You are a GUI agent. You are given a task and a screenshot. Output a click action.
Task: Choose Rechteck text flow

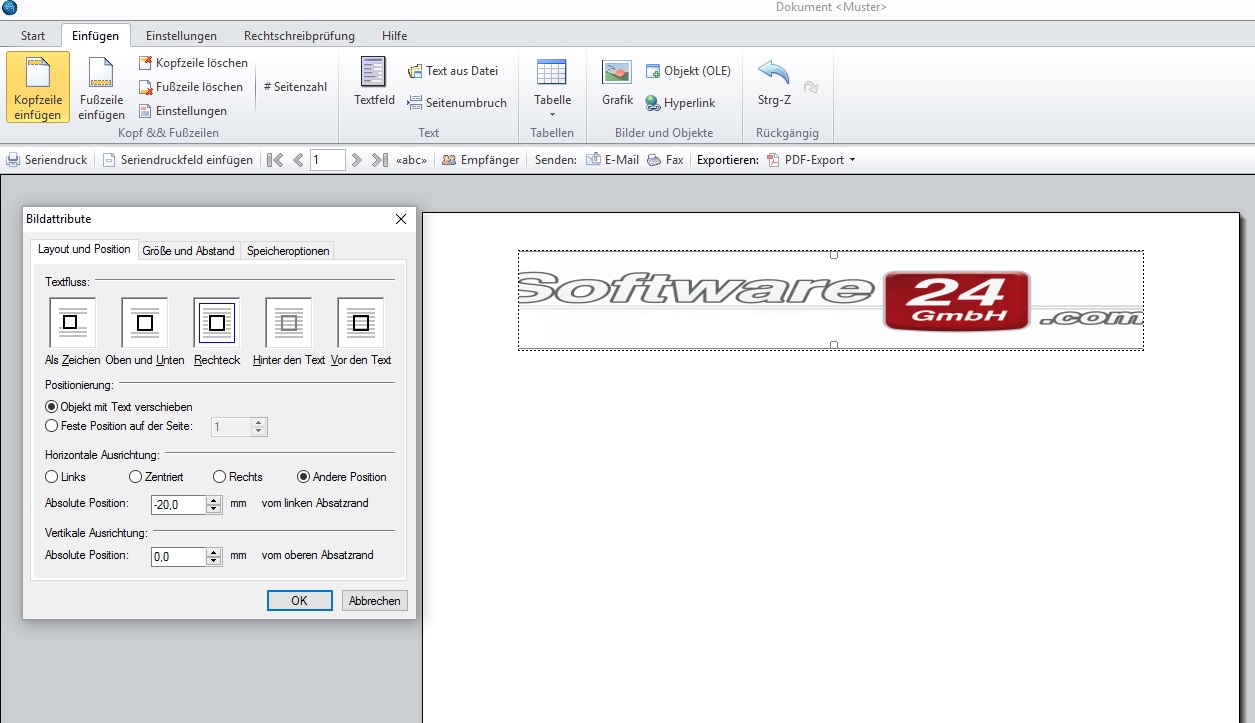point(216,322)
